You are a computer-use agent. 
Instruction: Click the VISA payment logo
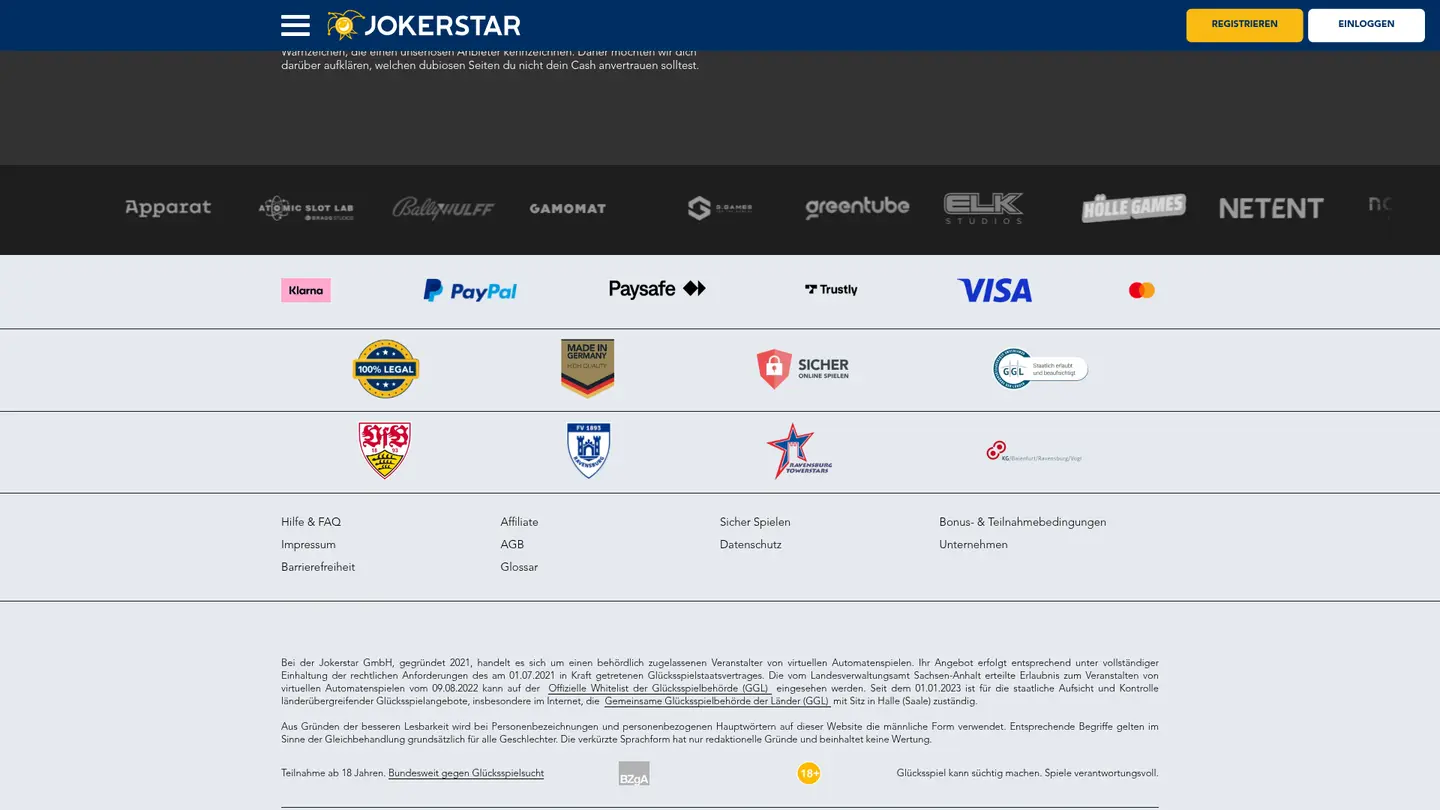pyautogui.click(x=994, y=290)
